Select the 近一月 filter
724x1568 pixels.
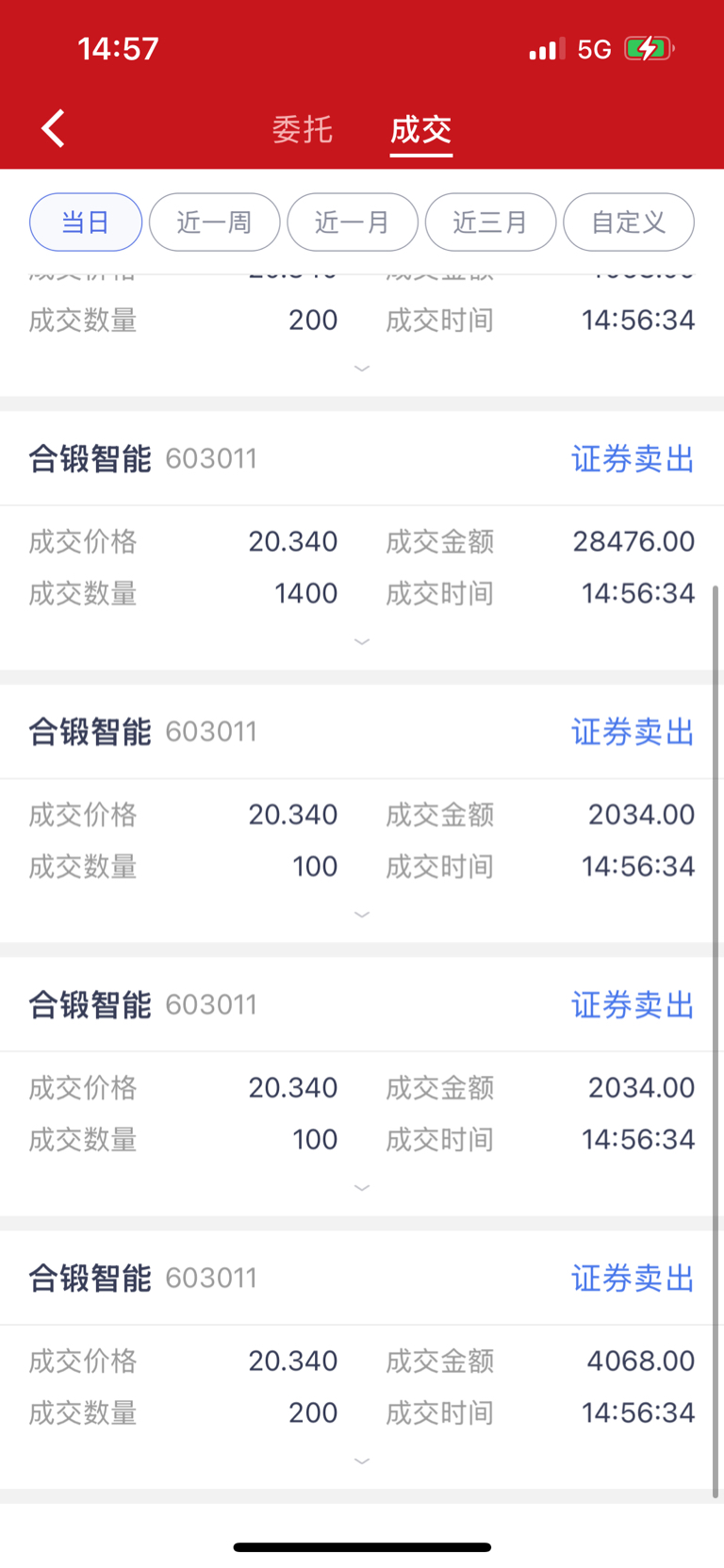pyautogui.click(x=353, y=223)
